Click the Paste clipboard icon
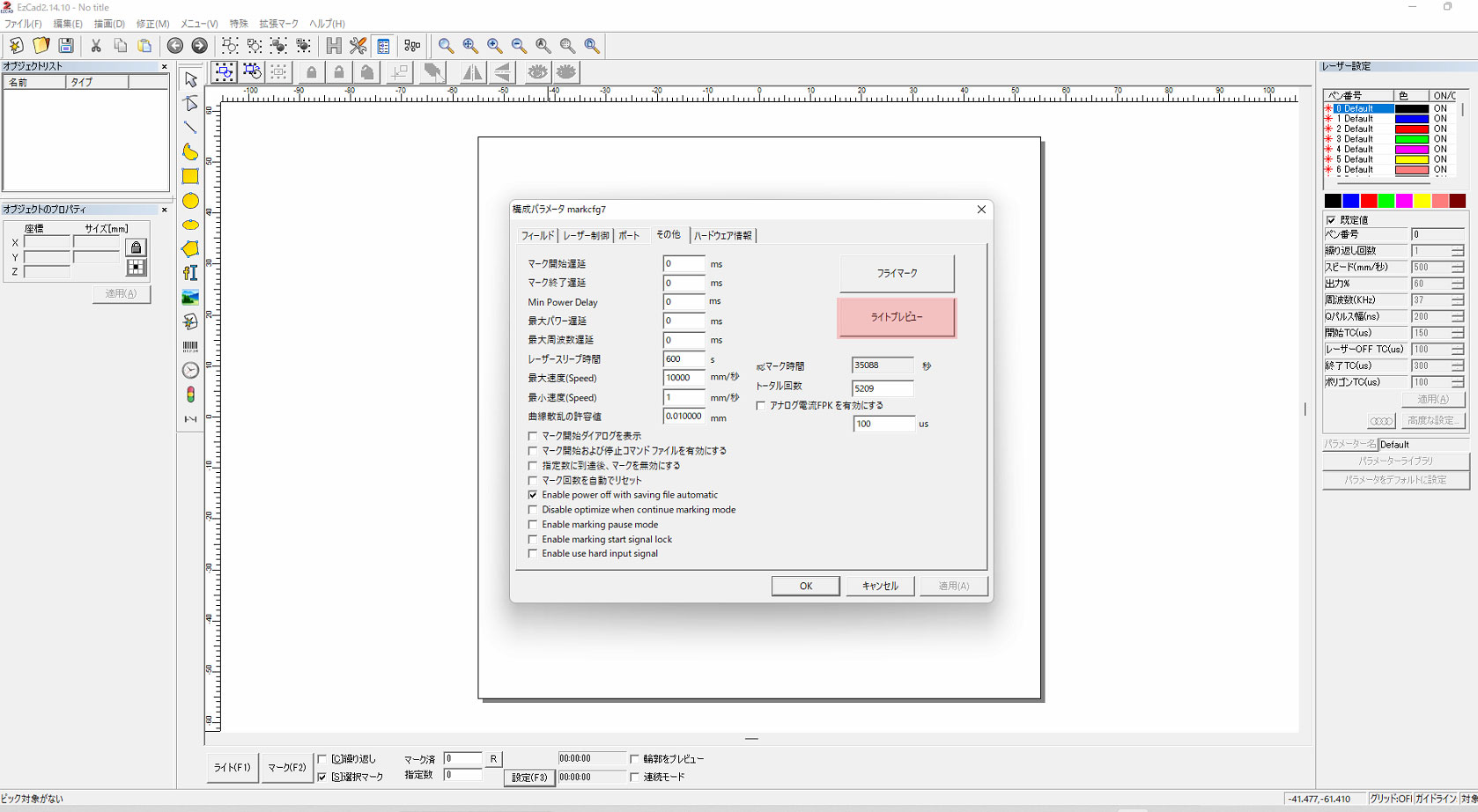The image size is (1478, 812). 144,46
